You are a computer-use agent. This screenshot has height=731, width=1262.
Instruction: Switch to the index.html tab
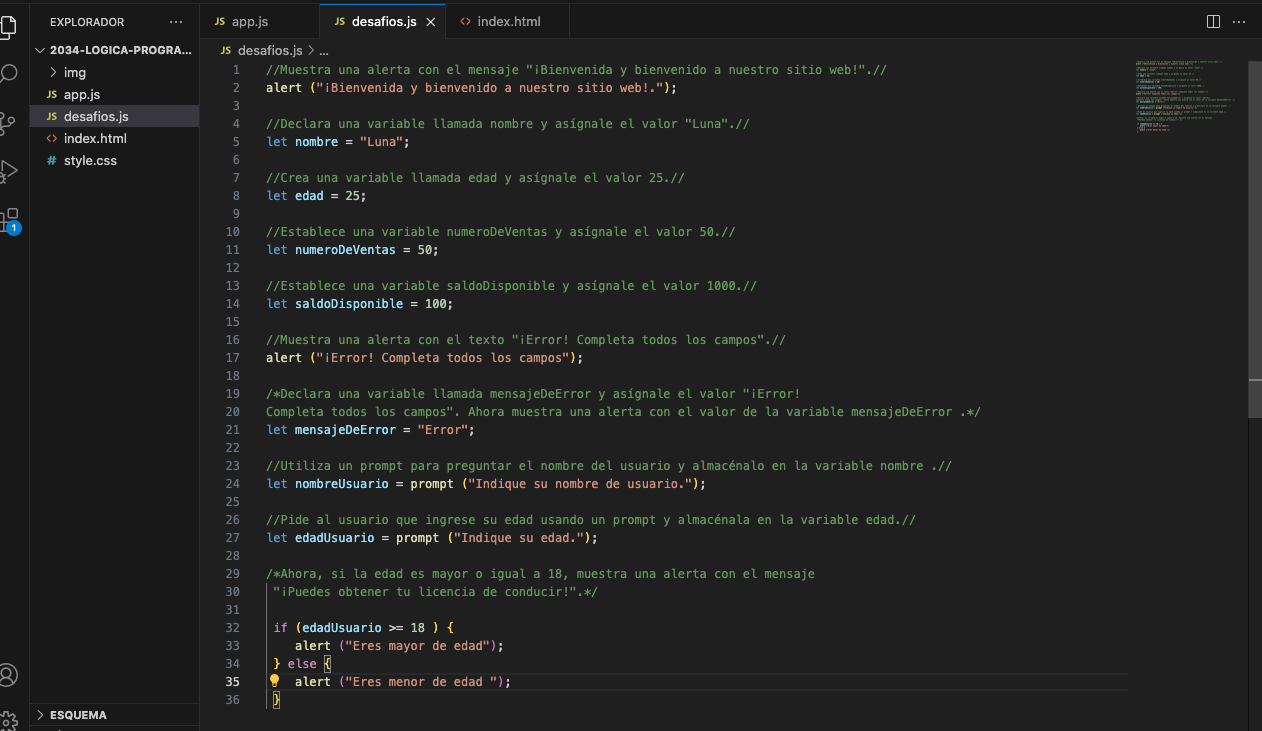pyautogui.click(x=508, y=21)
